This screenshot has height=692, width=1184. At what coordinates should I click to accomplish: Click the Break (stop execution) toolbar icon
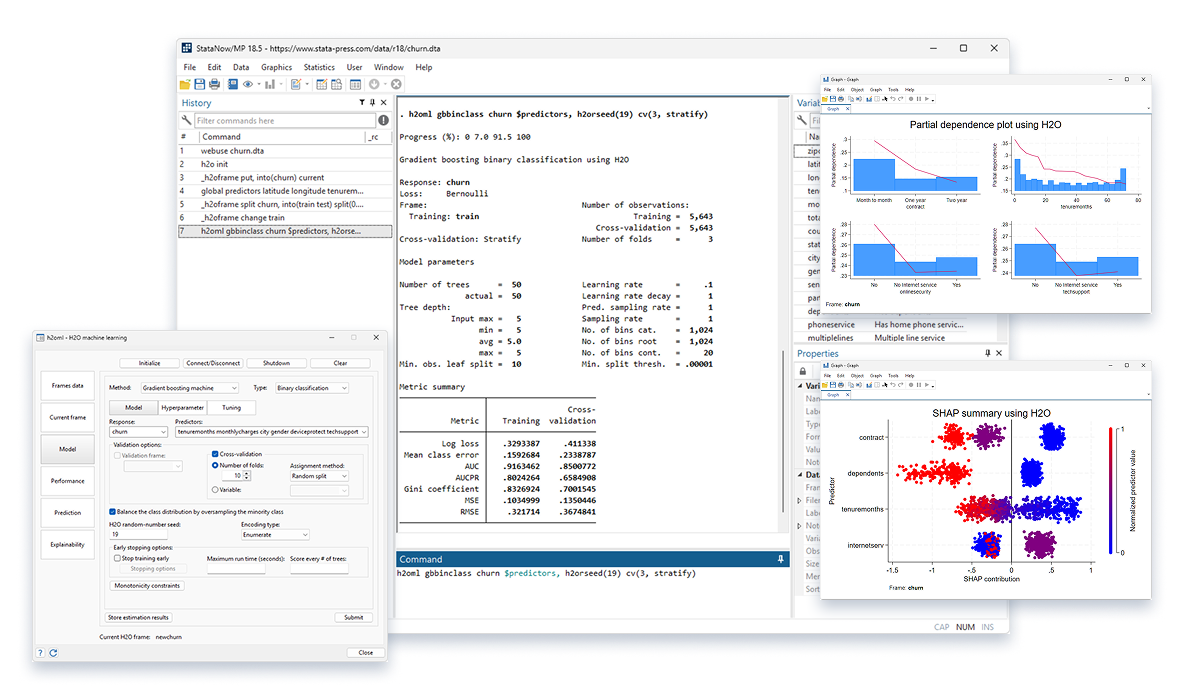point(395,84)
